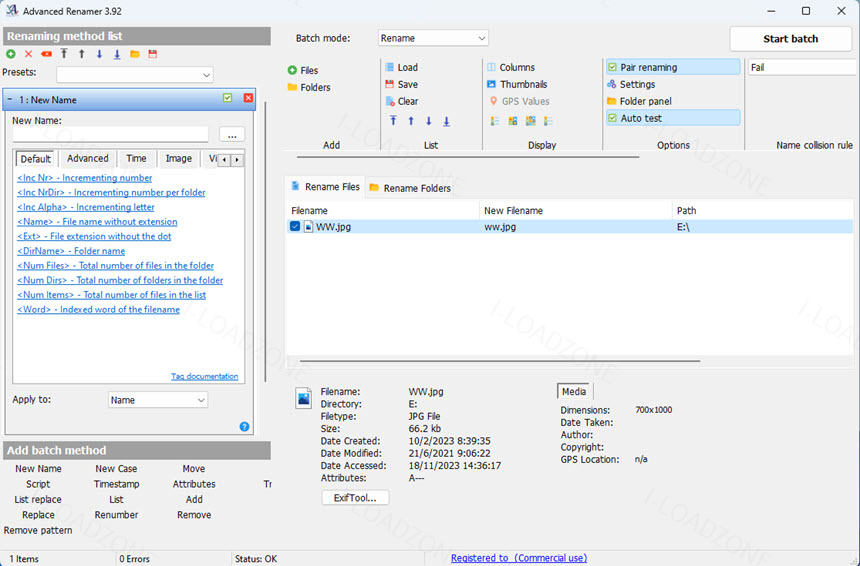Show Thumbnails view
Viewport: 860px width, 566px height.
(x=517, y=84)
